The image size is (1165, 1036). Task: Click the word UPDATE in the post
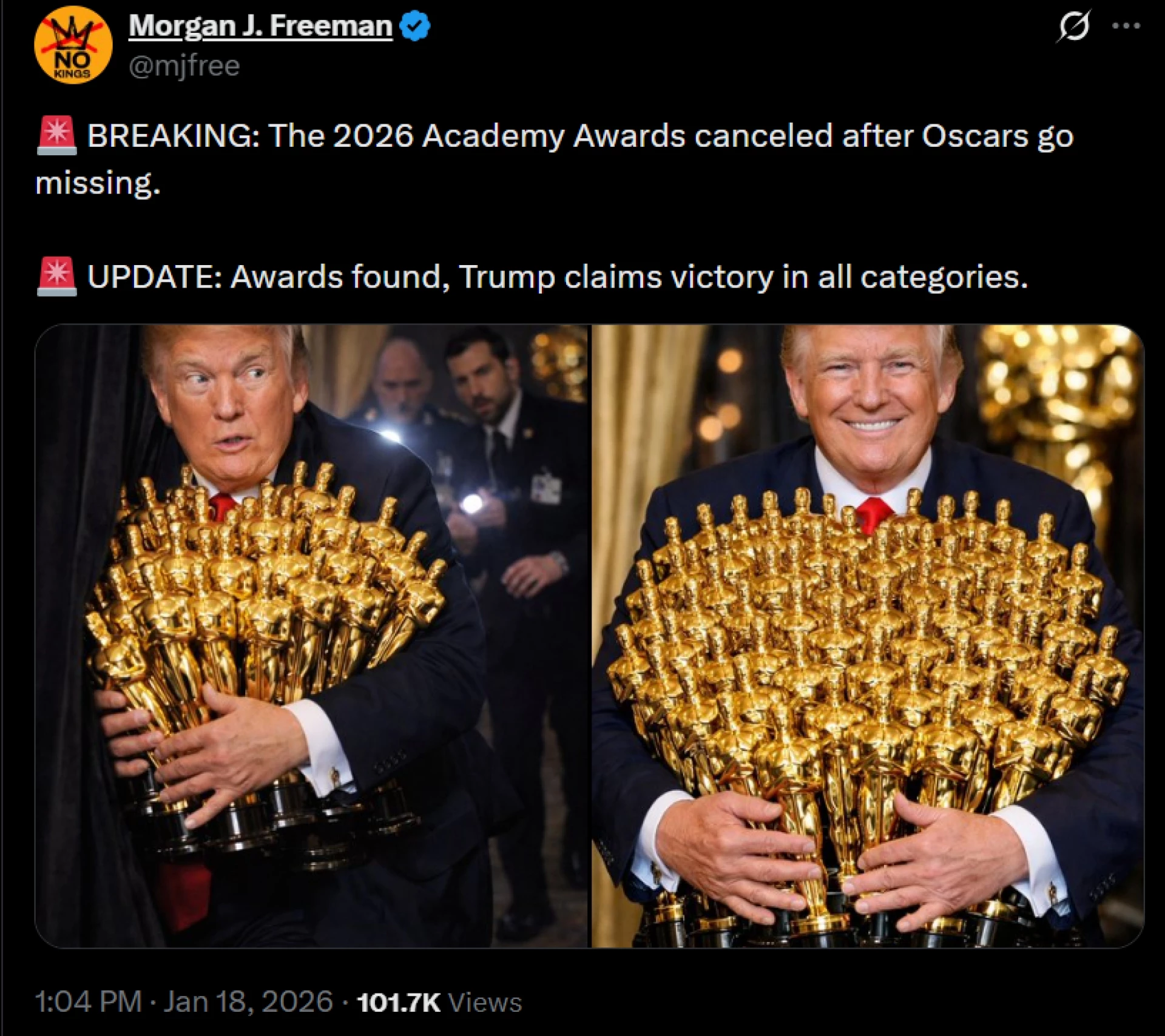pyautogui.click(x=154, y=277)
